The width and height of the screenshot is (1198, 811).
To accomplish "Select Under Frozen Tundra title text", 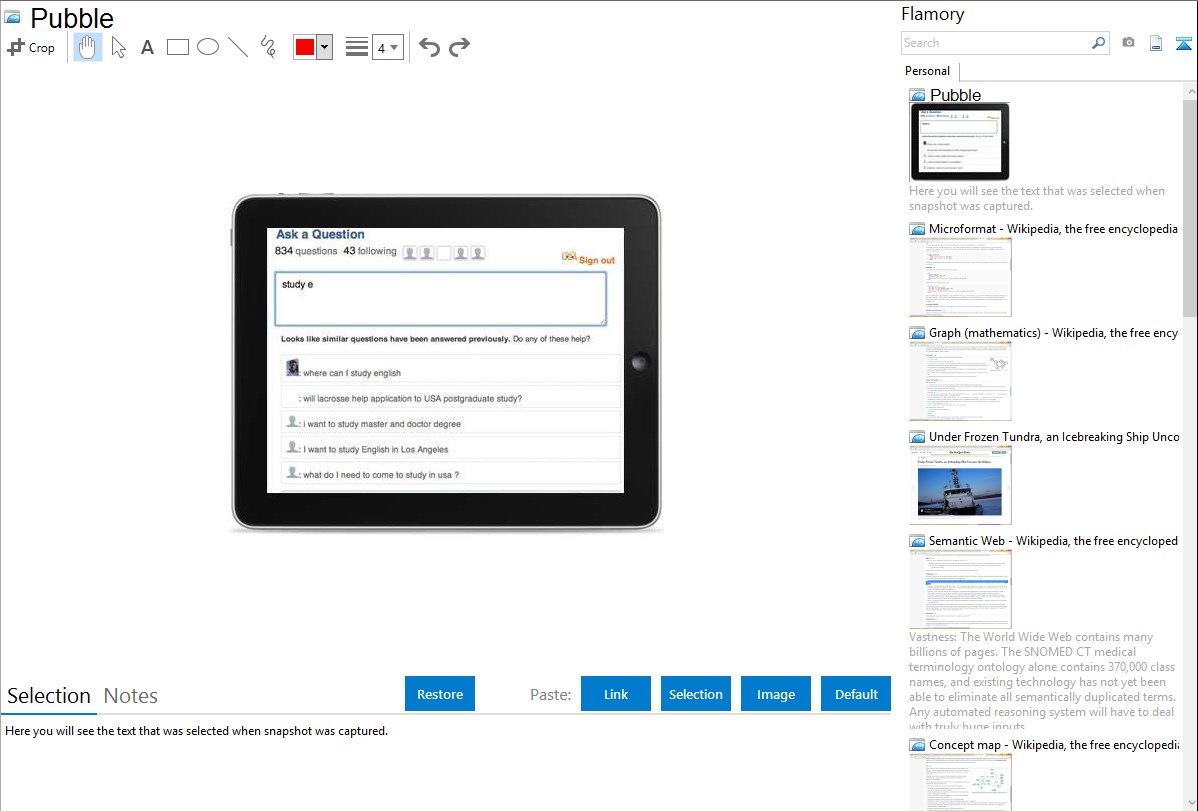I will [x=1054, y=436].
